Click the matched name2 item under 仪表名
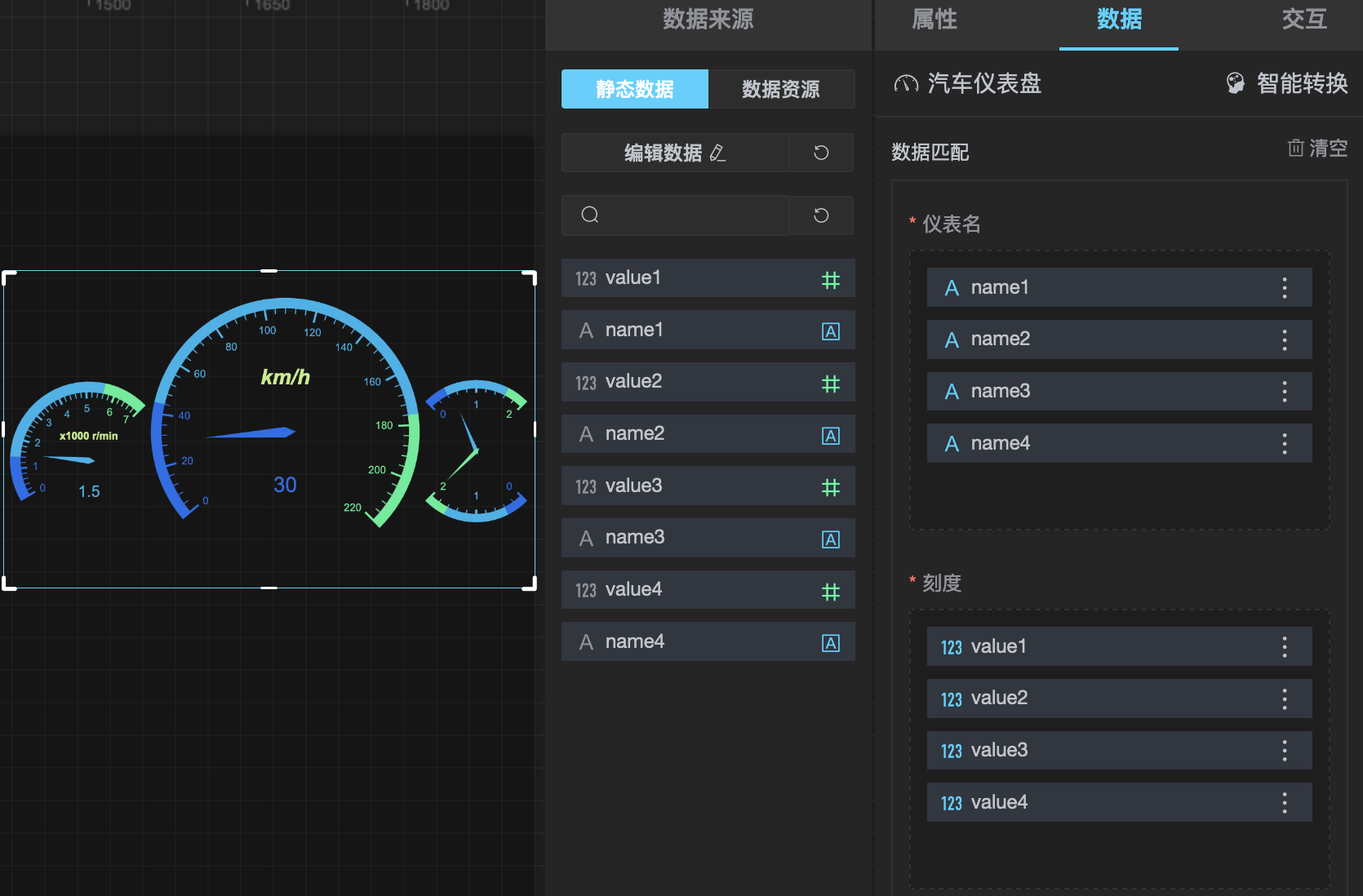 tap(1119, 339)
